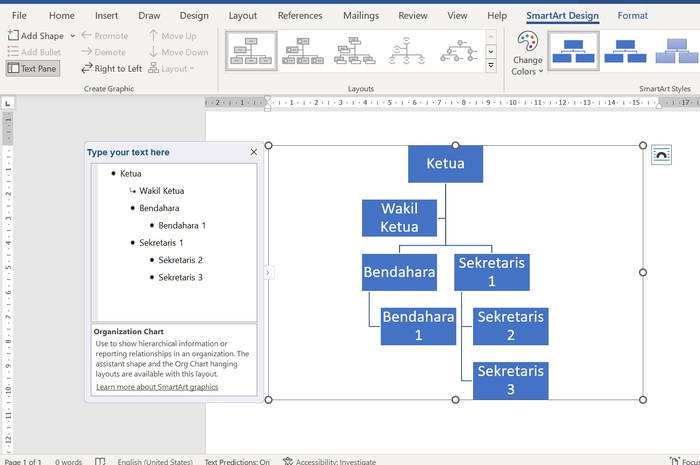Switch to the Insert tab
The image size is (700, 465).
pos(106,16)
